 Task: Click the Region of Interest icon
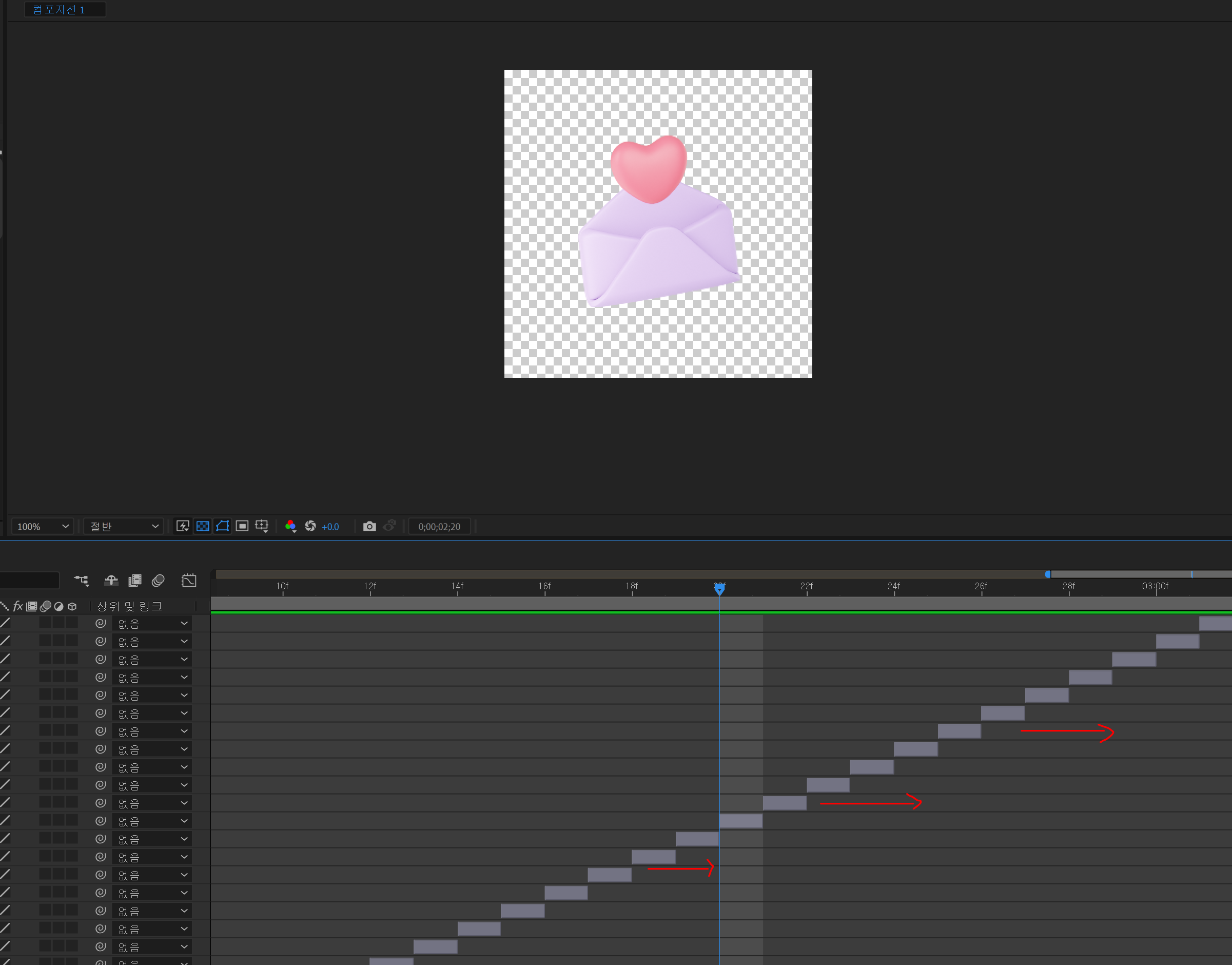tap(242, 526)
